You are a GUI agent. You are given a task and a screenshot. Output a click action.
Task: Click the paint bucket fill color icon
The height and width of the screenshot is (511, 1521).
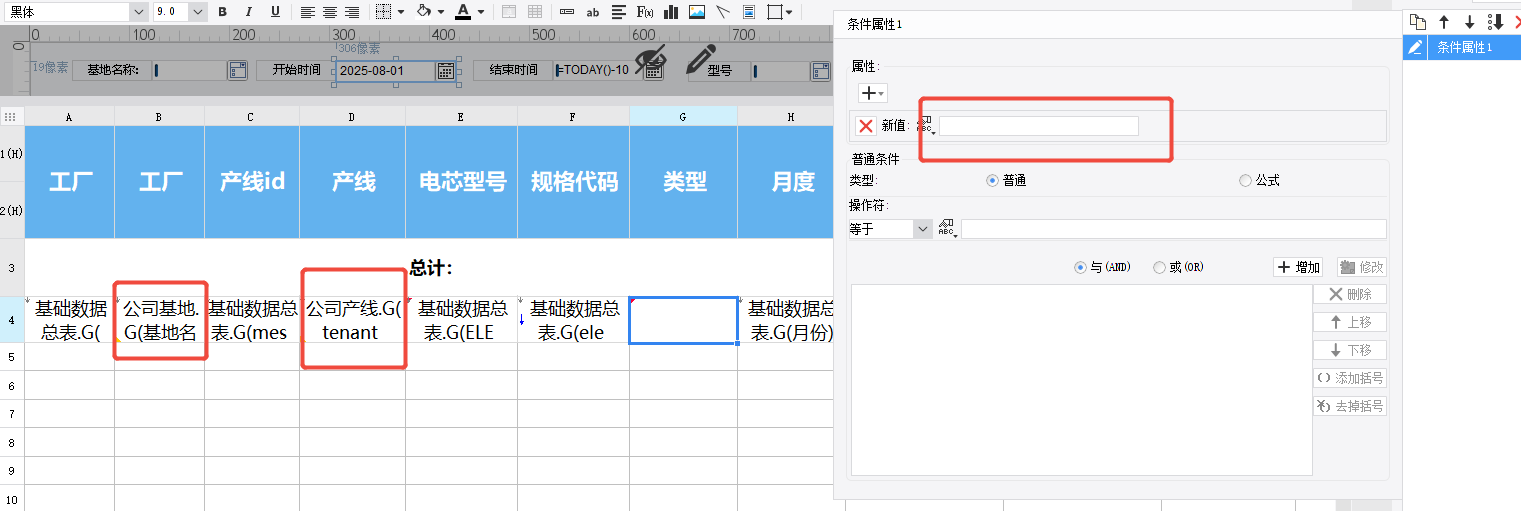(x=423, y=12)
